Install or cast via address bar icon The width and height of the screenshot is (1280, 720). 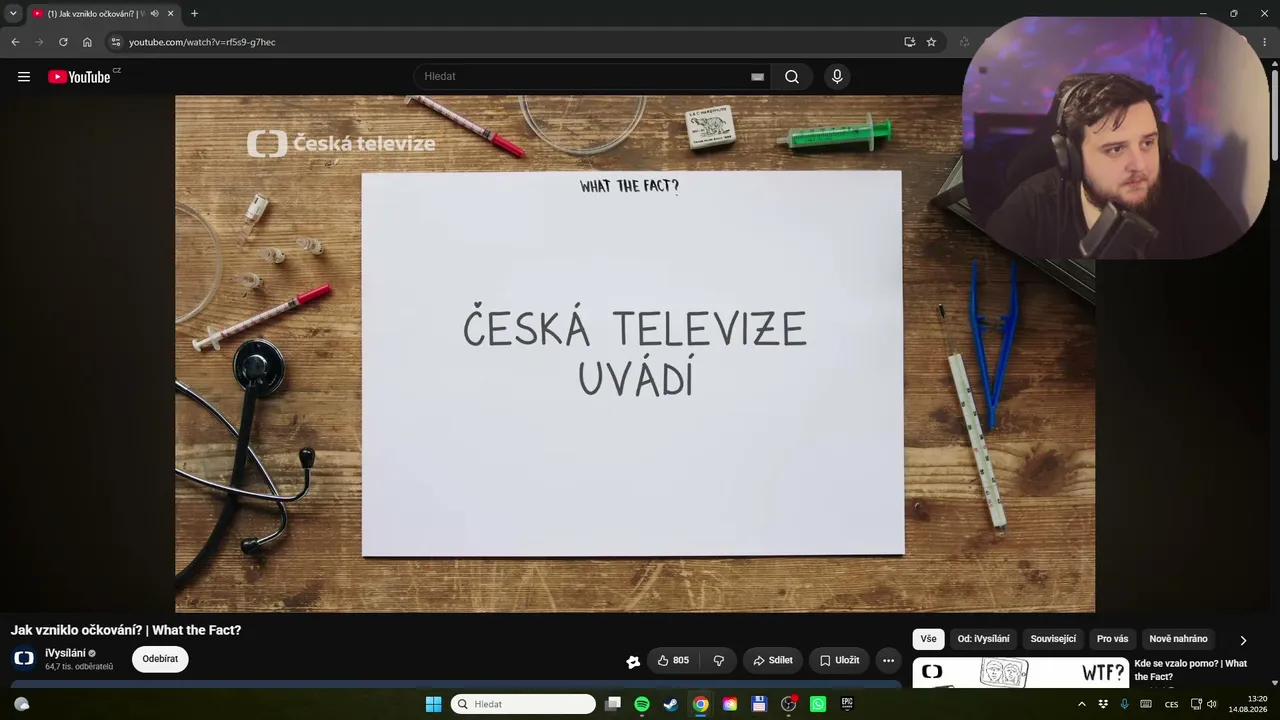click(x=909, y=42)
